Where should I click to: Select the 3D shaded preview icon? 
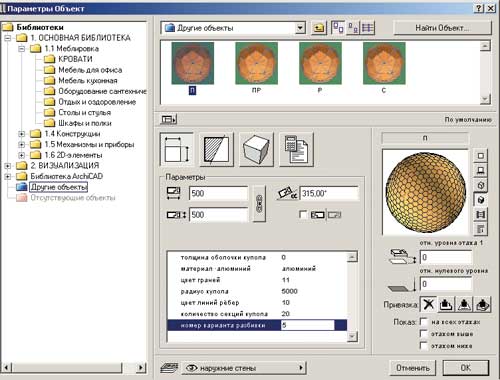point(480,200)
